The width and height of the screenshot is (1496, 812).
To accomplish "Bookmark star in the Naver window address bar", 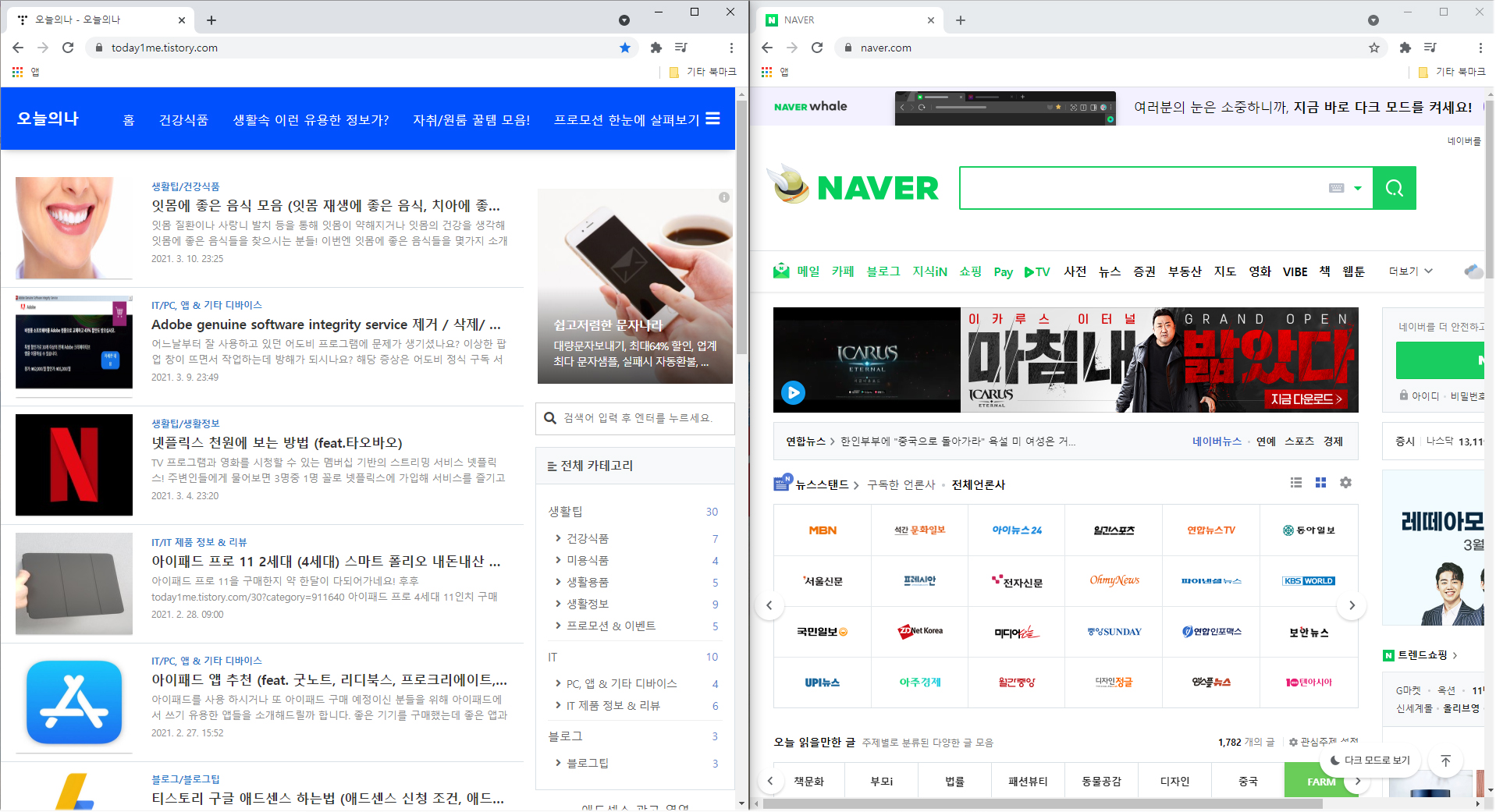I will [1374, 48].
